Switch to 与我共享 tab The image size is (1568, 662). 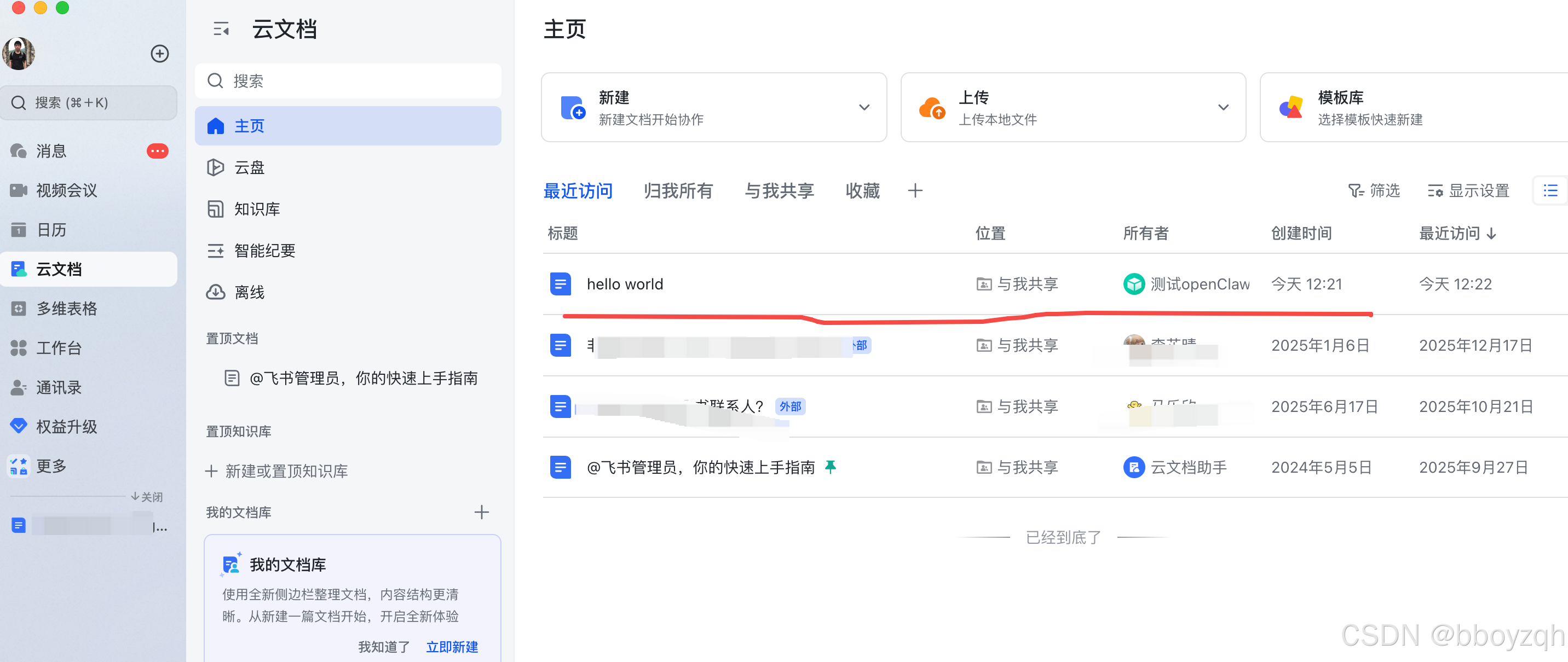779,190
